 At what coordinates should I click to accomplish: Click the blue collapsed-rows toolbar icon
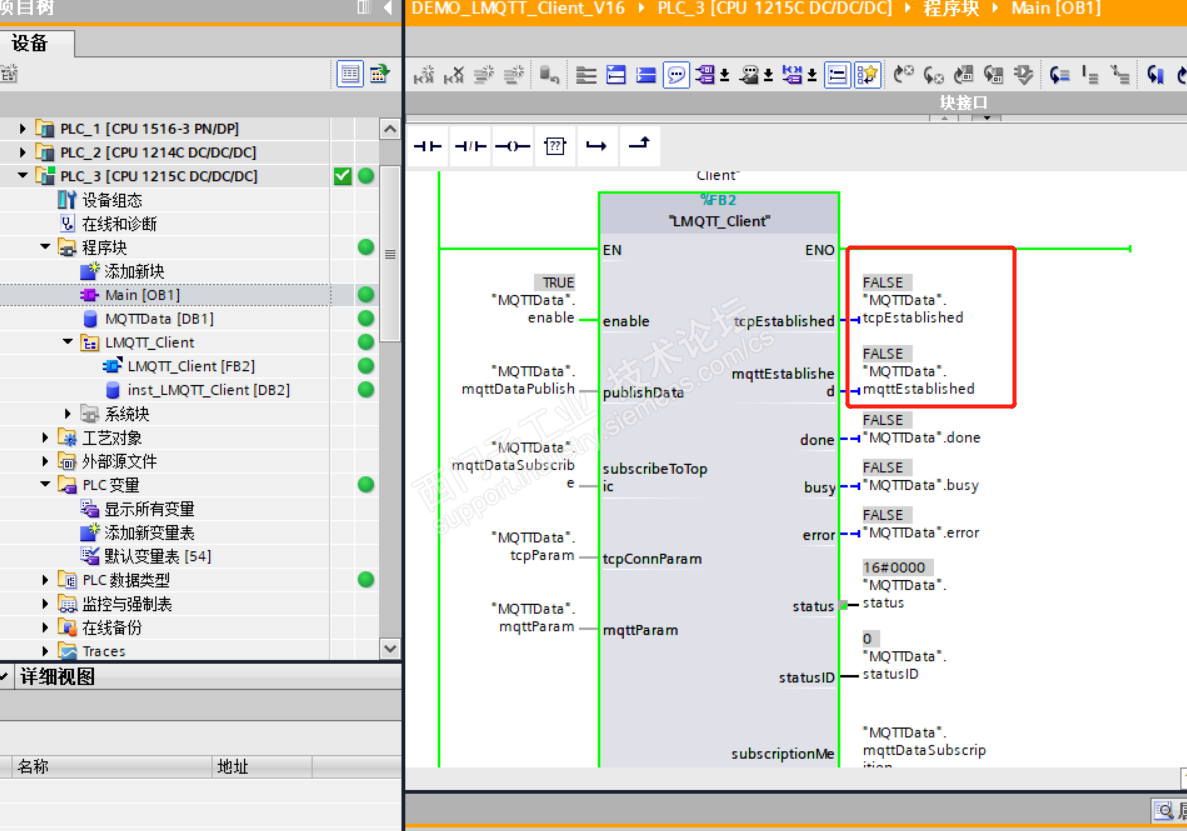646,75
